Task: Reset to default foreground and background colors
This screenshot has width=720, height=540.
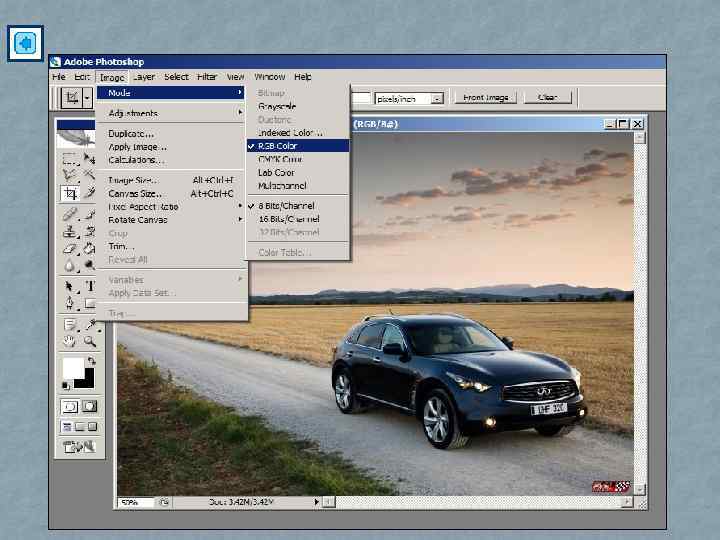Action: 66,386
